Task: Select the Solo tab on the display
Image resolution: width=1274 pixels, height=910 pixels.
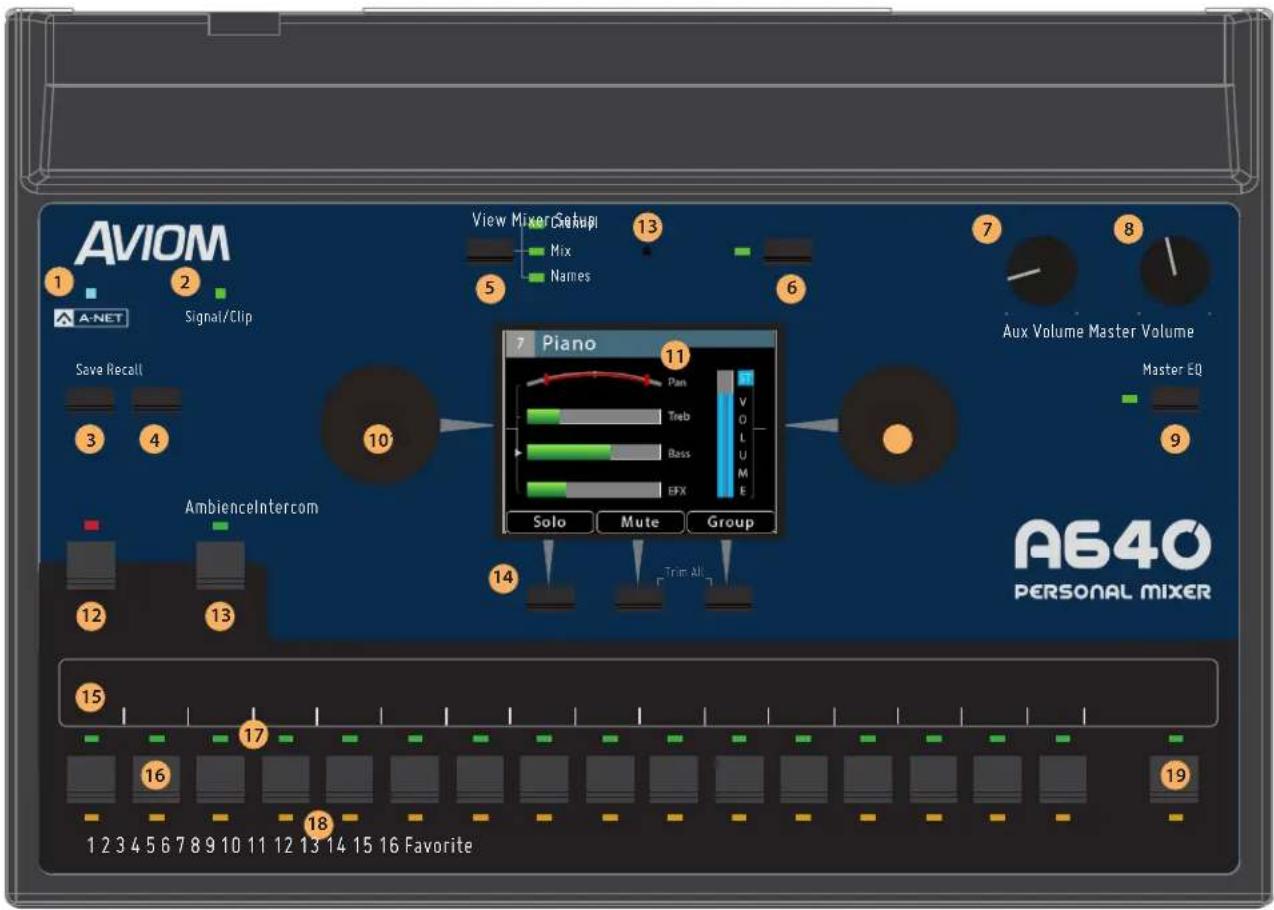Action: (x=549, y=522)
